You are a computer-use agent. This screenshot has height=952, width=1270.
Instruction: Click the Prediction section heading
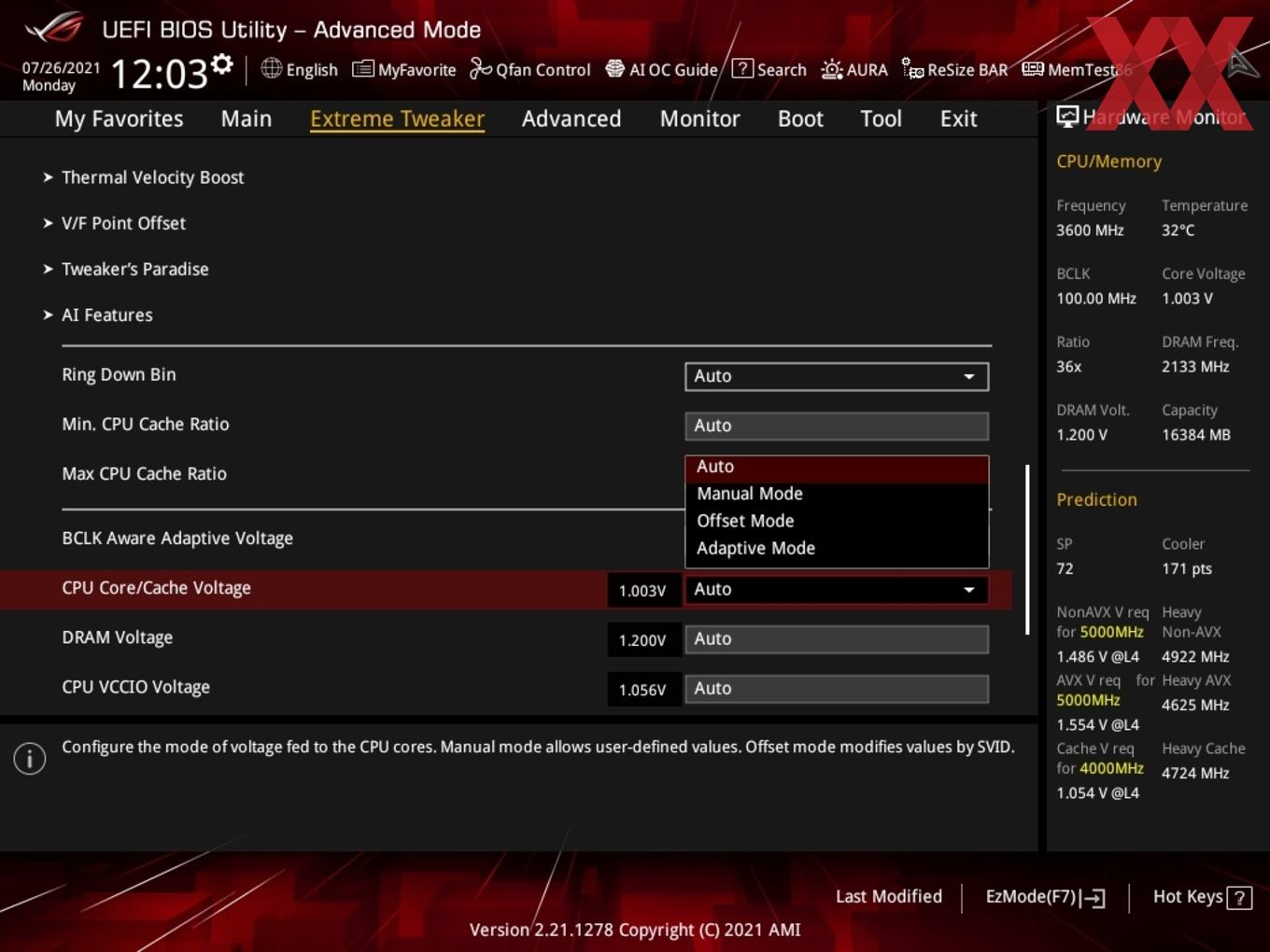pos(1096,499)
